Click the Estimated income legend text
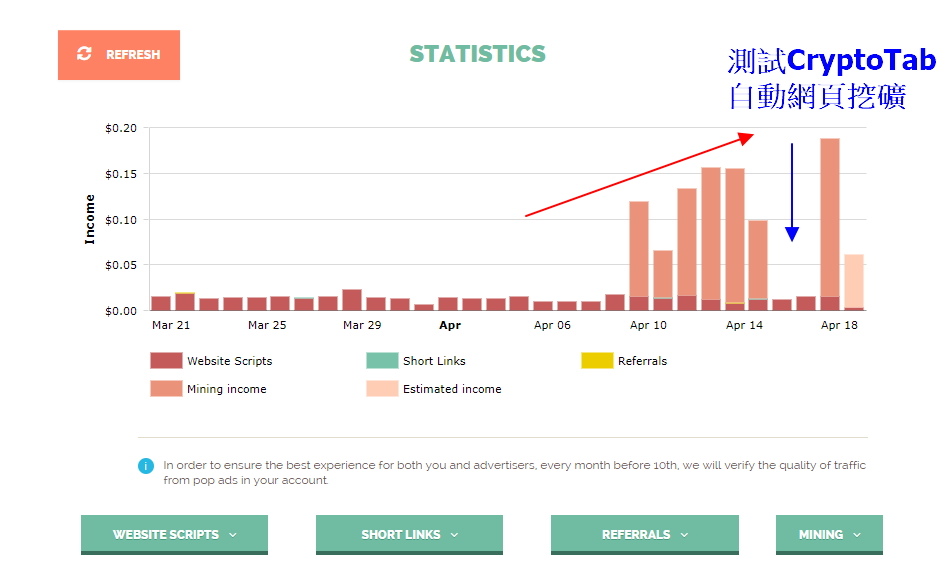Screen dimensions: 952x566 pos(452,389)
